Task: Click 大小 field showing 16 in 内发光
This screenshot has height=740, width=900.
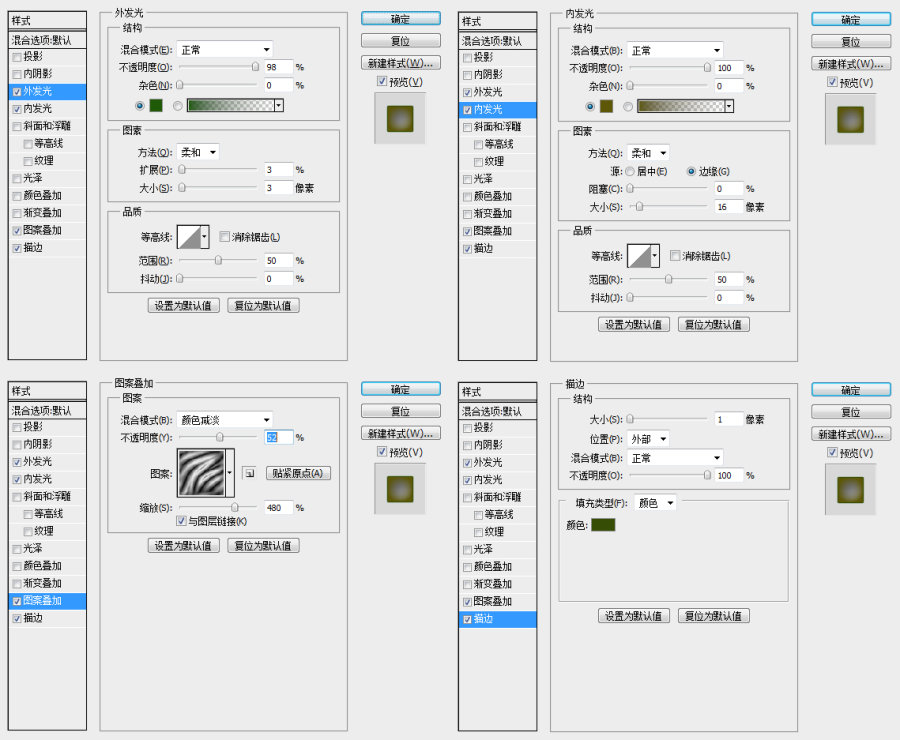Action: pyautogui.click(x=729, y=207)
